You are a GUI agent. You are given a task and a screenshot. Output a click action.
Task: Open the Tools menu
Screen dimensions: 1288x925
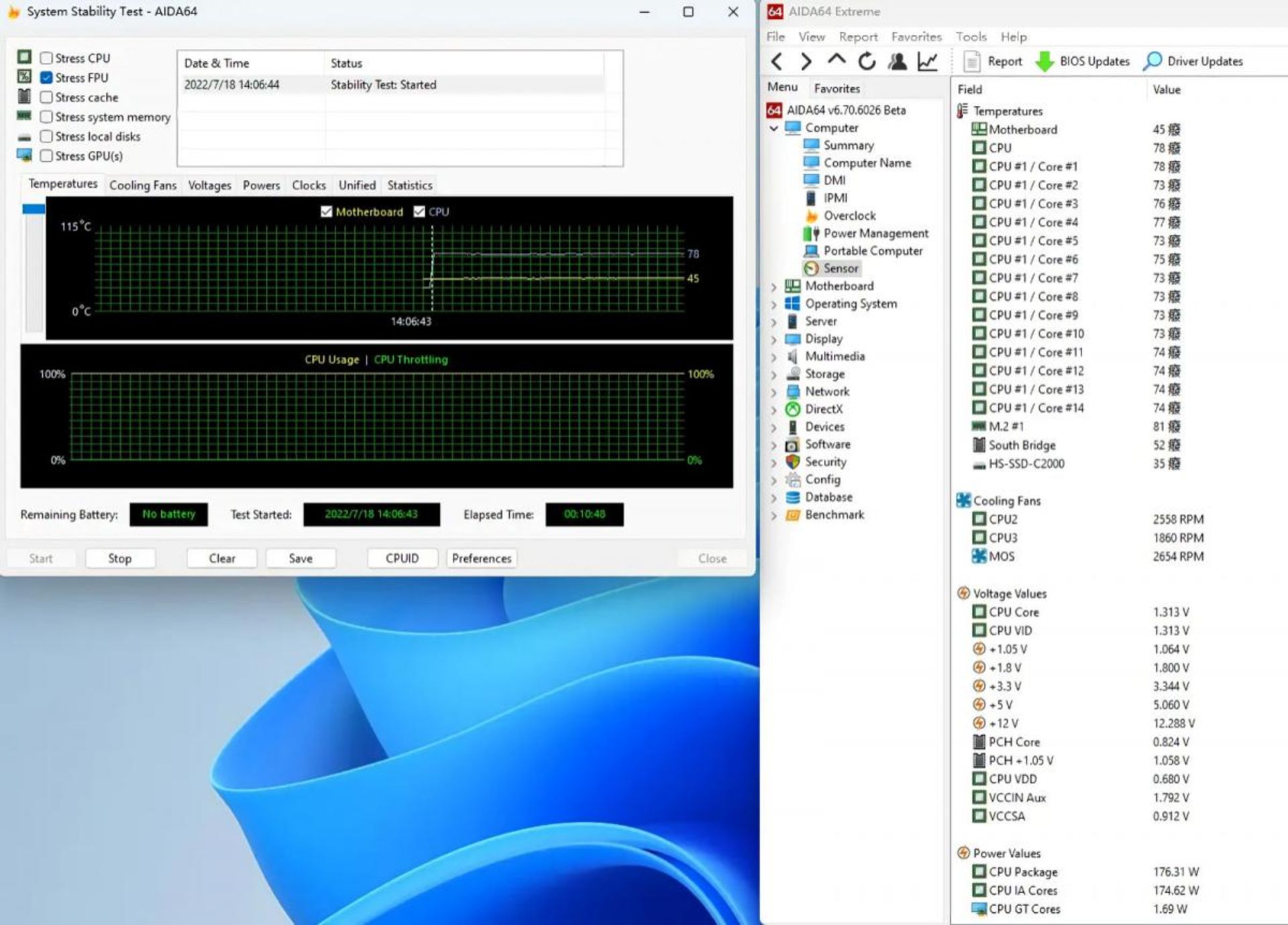pyautogui.click(x=971, y=36)
